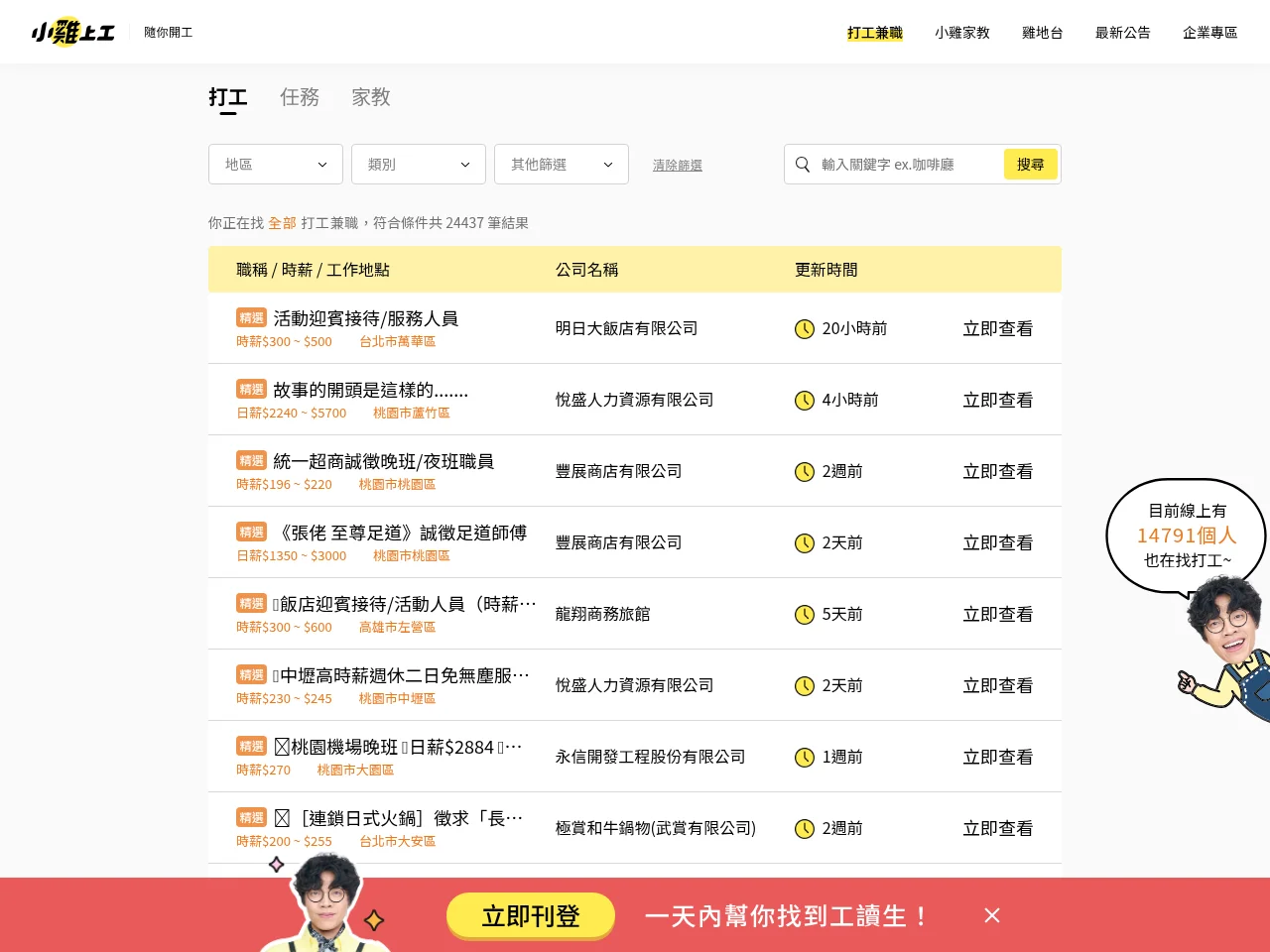Switch to the 任務 tab

pyautogui.click(x=300, y=97)
